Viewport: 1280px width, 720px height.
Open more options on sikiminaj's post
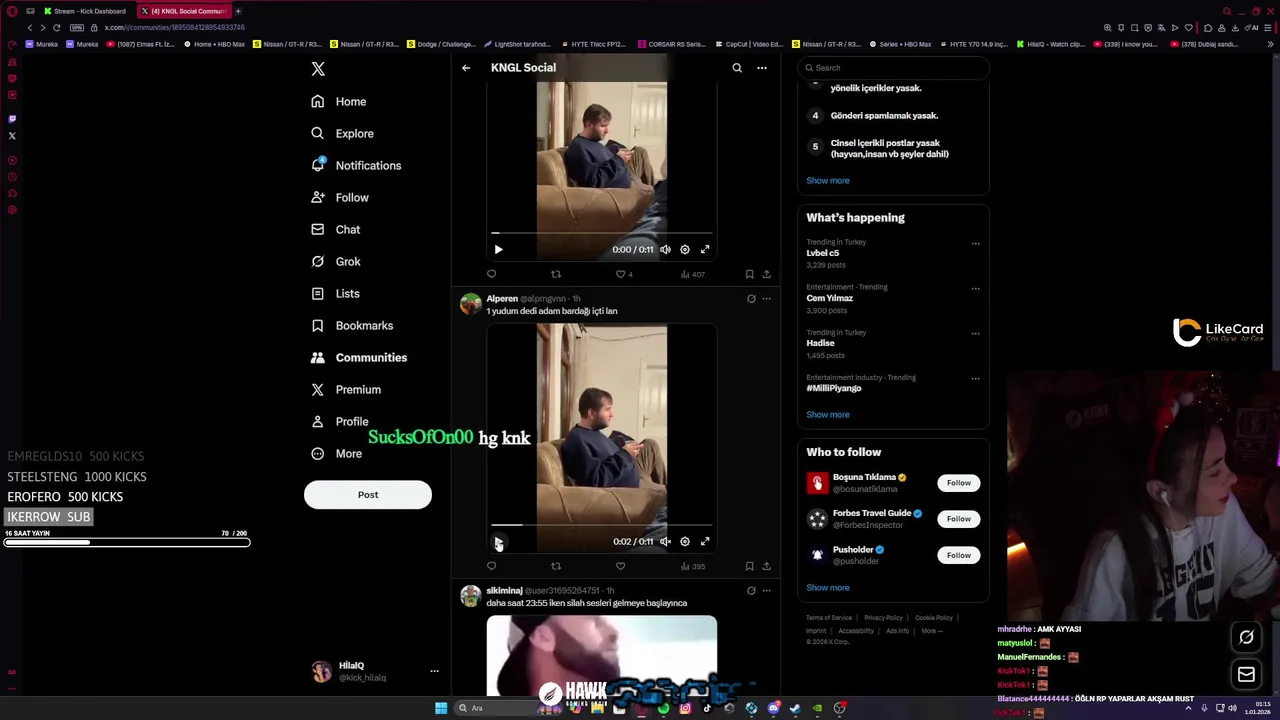[767, 591]
